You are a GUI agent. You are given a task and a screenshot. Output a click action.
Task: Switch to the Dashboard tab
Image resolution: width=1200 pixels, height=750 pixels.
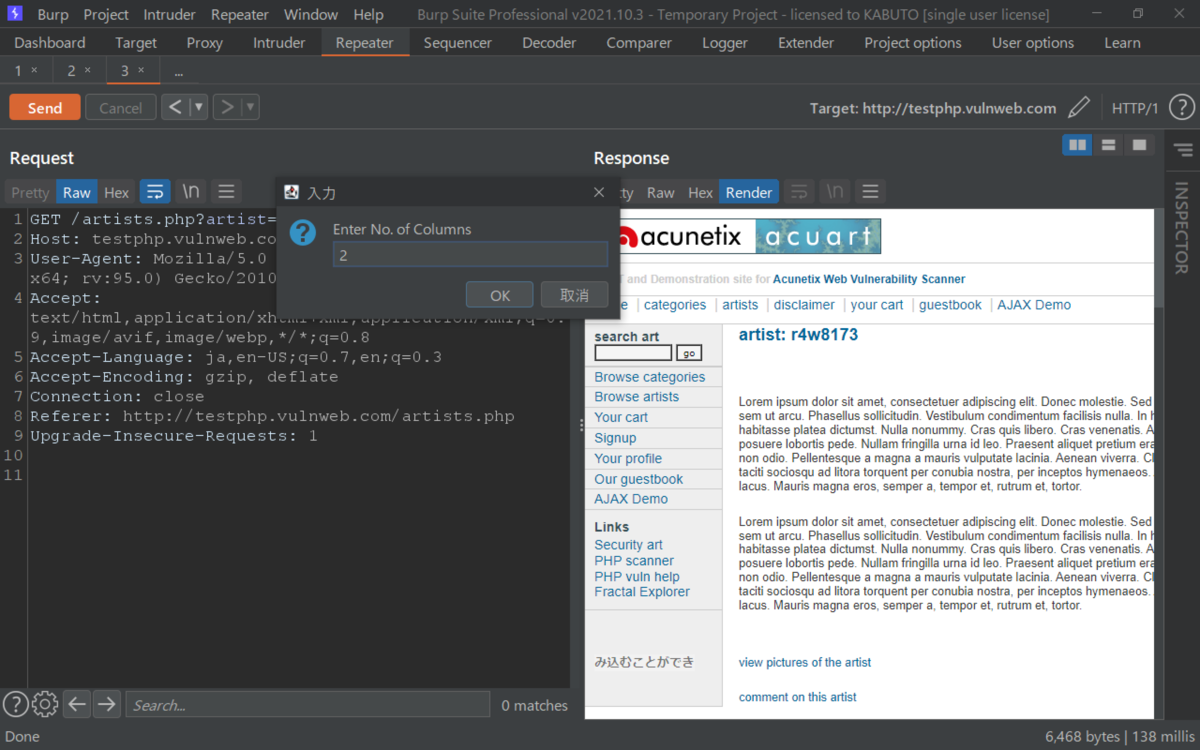click(50, 43)
